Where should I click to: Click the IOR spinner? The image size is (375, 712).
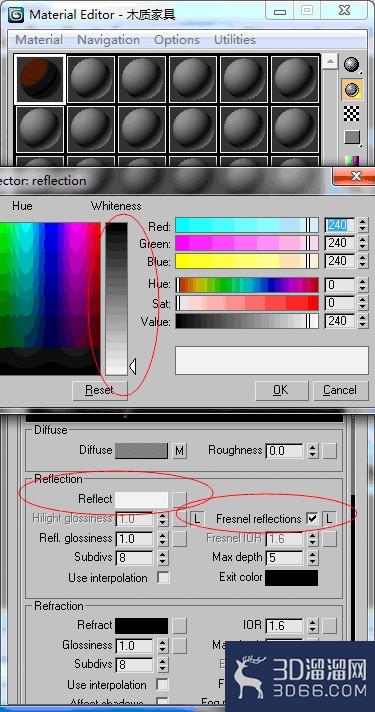click(312, 626)
